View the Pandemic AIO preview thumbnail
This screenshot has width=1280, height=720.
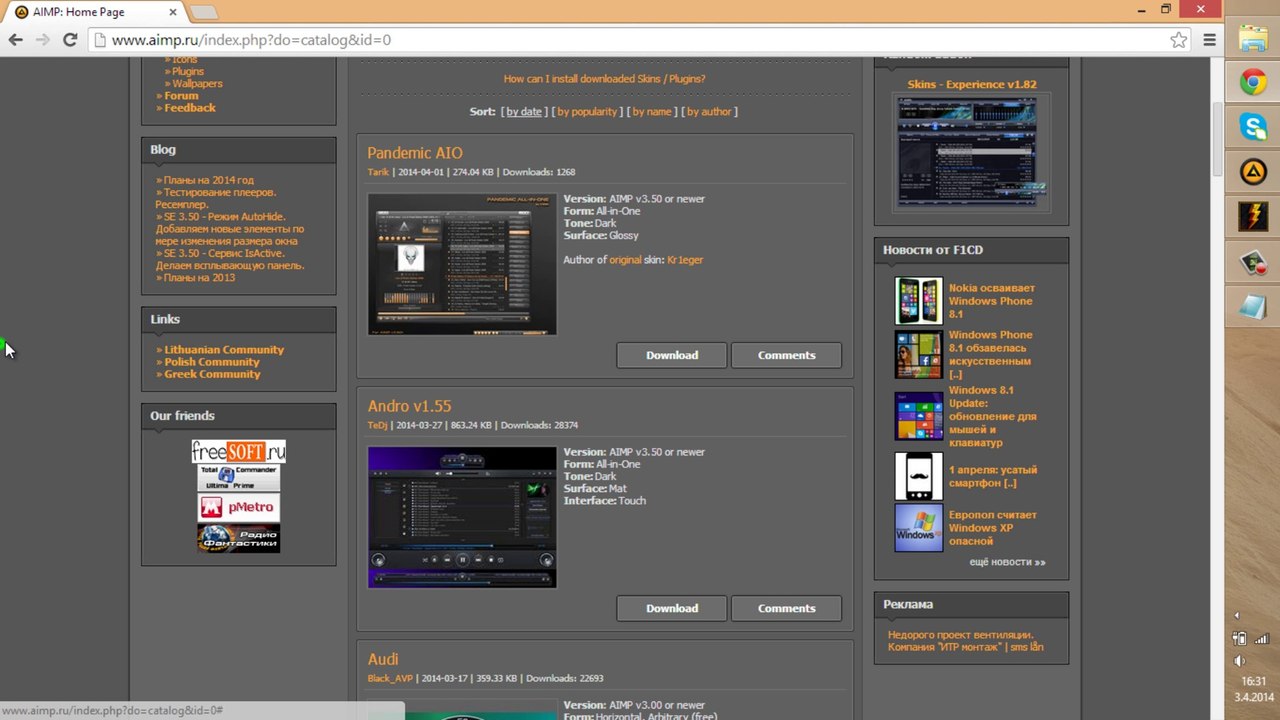pyautogui.click(x=462, y=264)
